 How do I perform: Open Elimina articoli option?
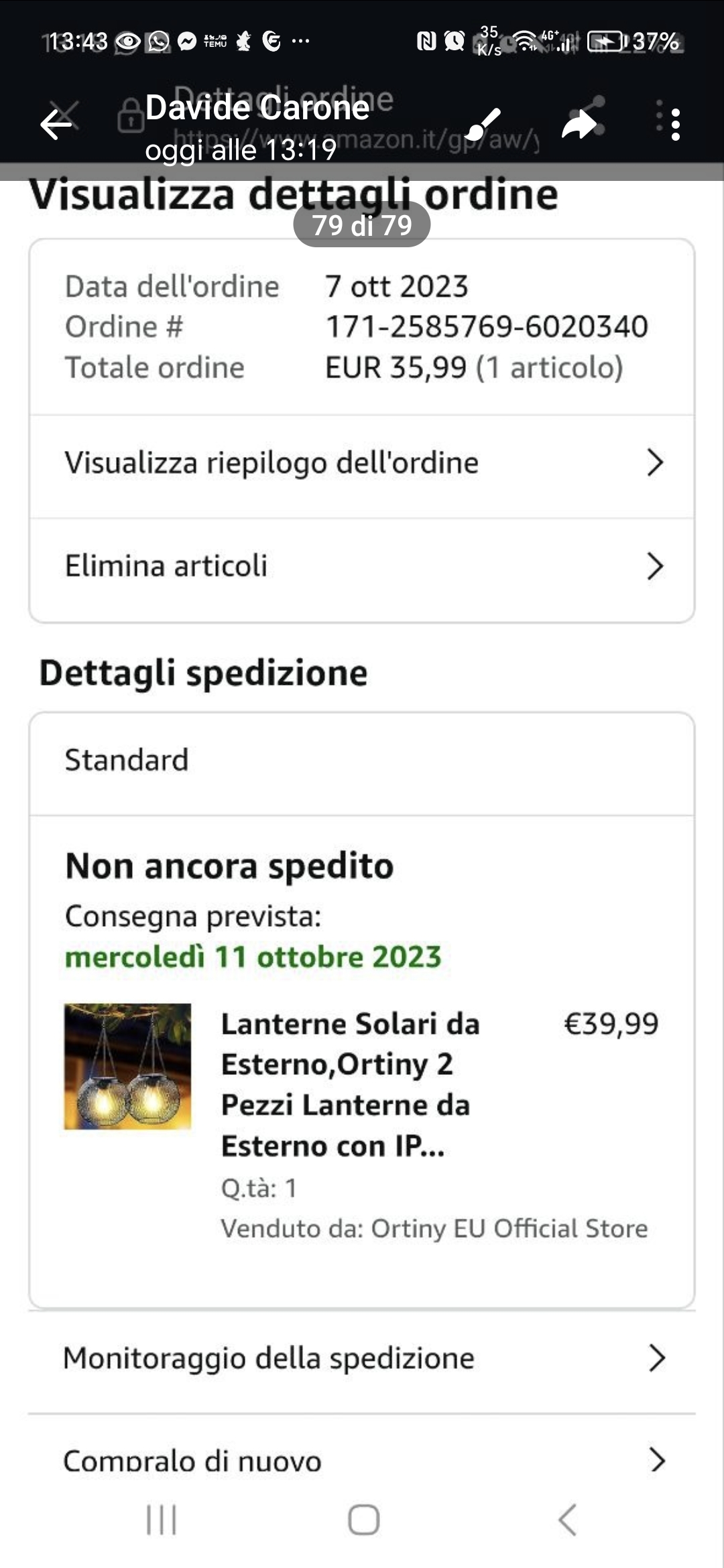[362, 566]
